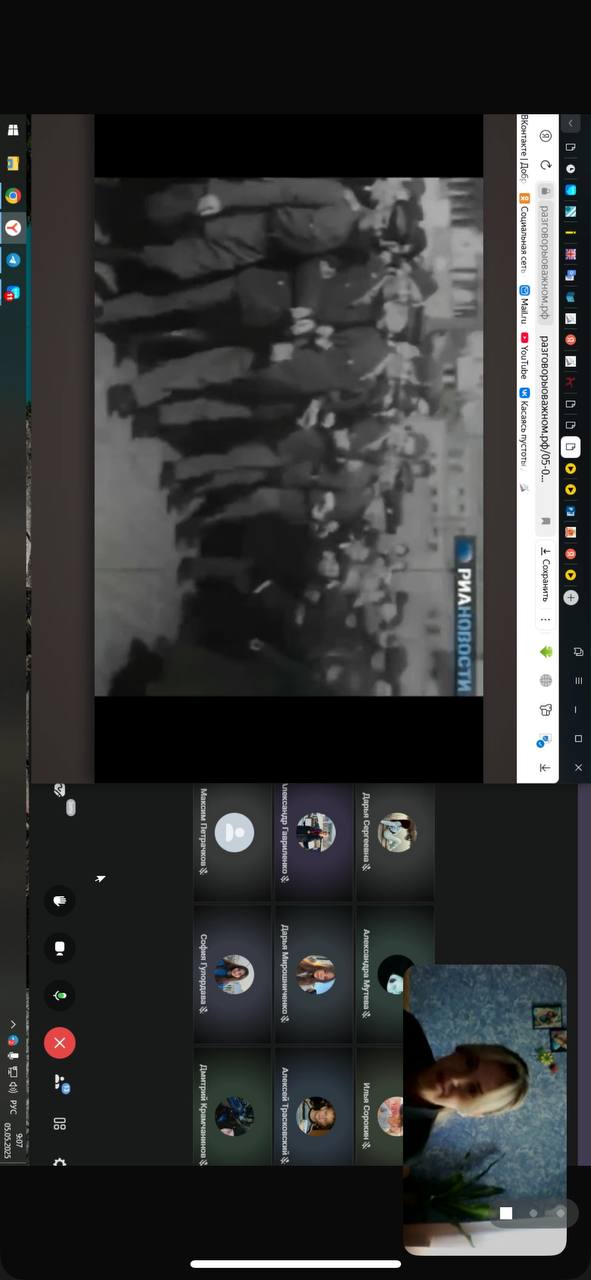Screen dimensions: 591x1280
Task: Click the bookmark icon in the address bar
Action: pos(546,521)
